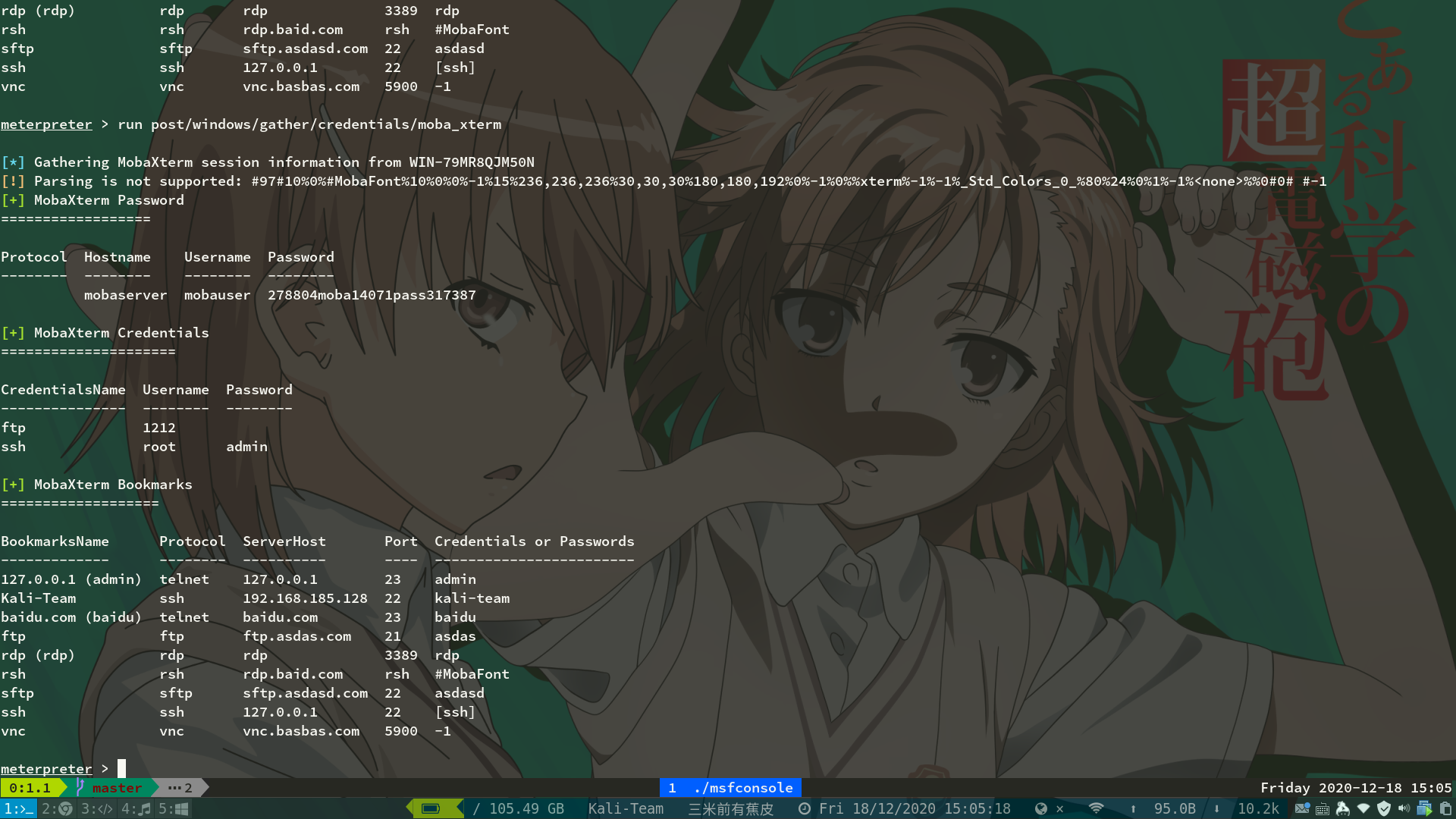Click the server host 192.168.185.128
The height and width of the screenshot is (819, 1456).
pos(305,598)
